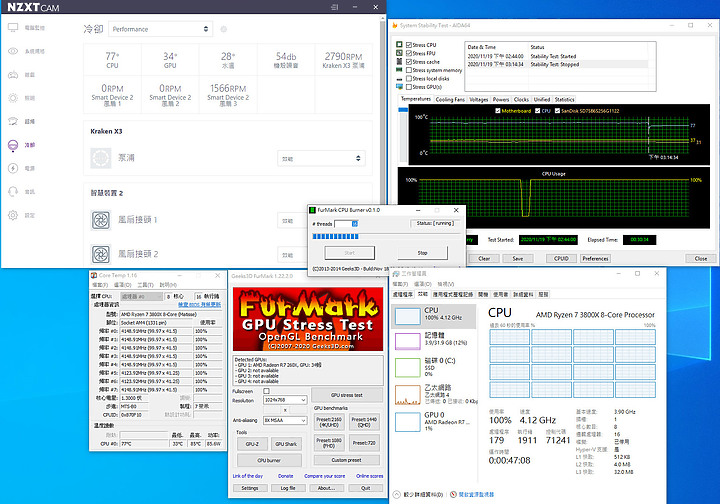Toggle Motherboard graph checkbox in AIDA64
720x504 pixels.
(498, 111)
